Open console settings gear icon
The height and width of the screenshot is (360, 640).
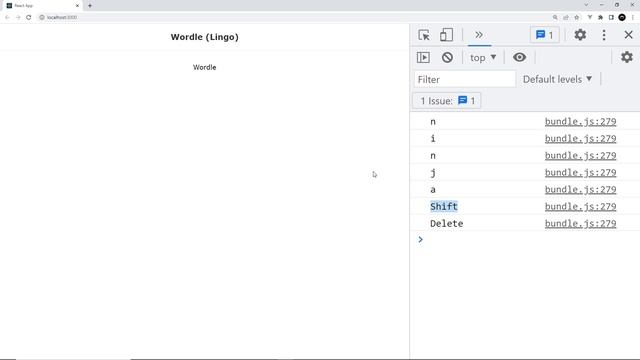(627, 57)
